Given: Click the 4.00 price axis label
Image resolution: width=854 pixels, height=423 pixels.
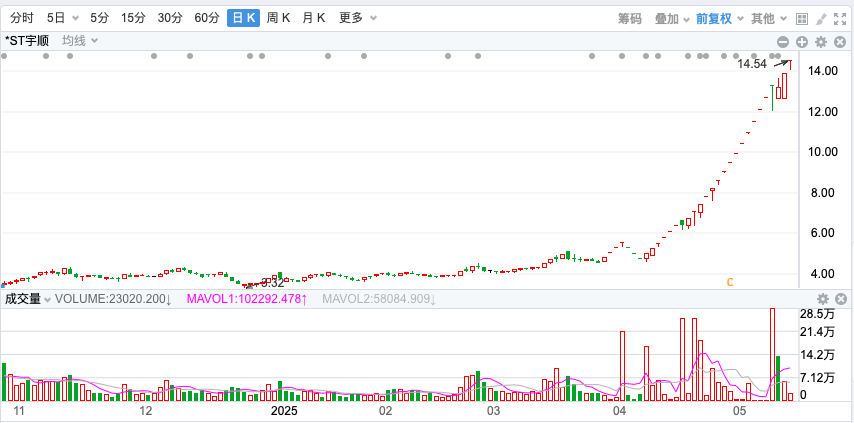Looking at the screenshot, I should (824, 274).
